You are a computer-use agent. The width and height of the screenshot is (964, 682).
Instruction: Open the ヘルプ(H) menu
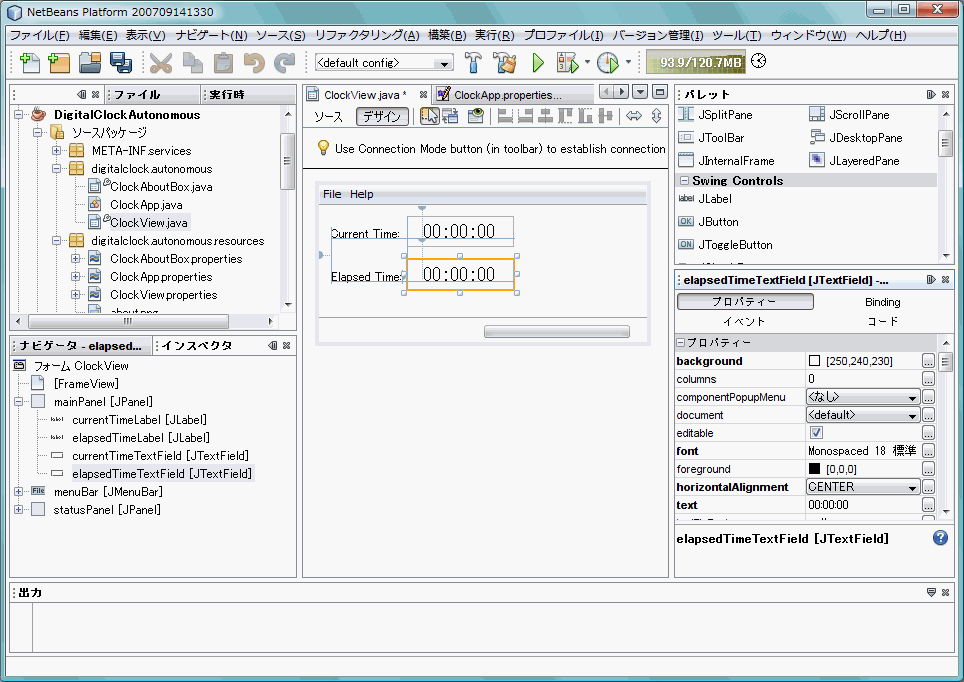(880, 35)
